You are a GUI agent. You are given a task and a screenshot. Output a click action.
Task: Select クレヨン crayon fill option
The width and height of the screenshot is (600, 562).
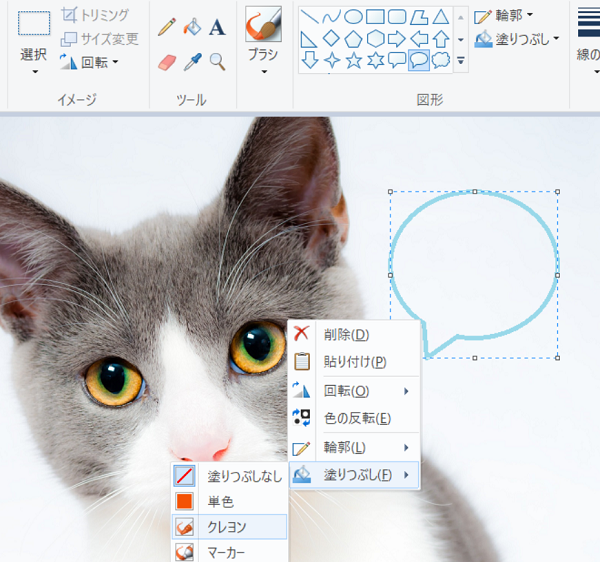pos(230,527)
